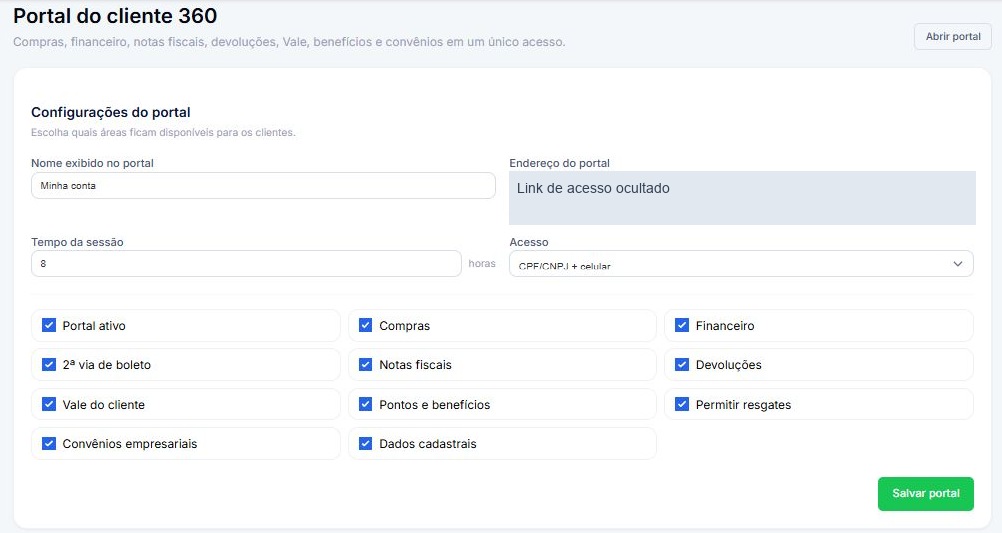Open the portal with Abrir portal button
1002x533 pixels.
[952, 36]
